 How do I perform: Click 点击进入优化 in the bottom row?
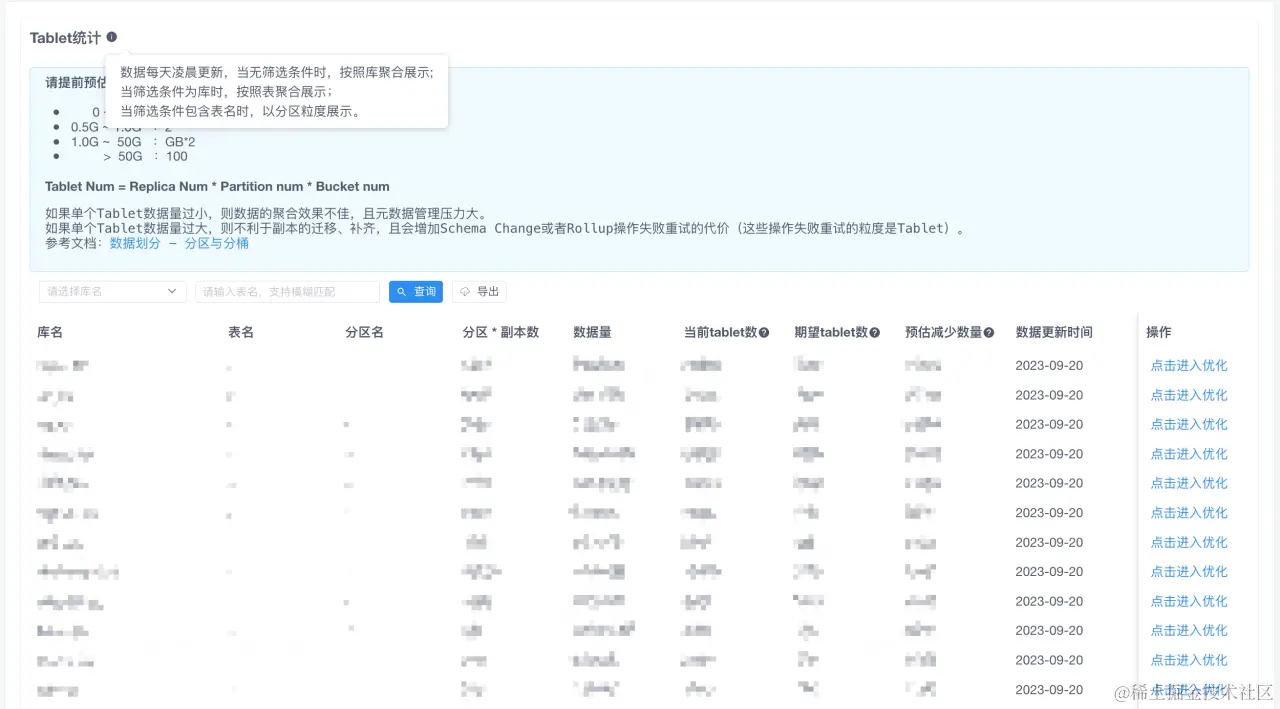click(1189, 689)
